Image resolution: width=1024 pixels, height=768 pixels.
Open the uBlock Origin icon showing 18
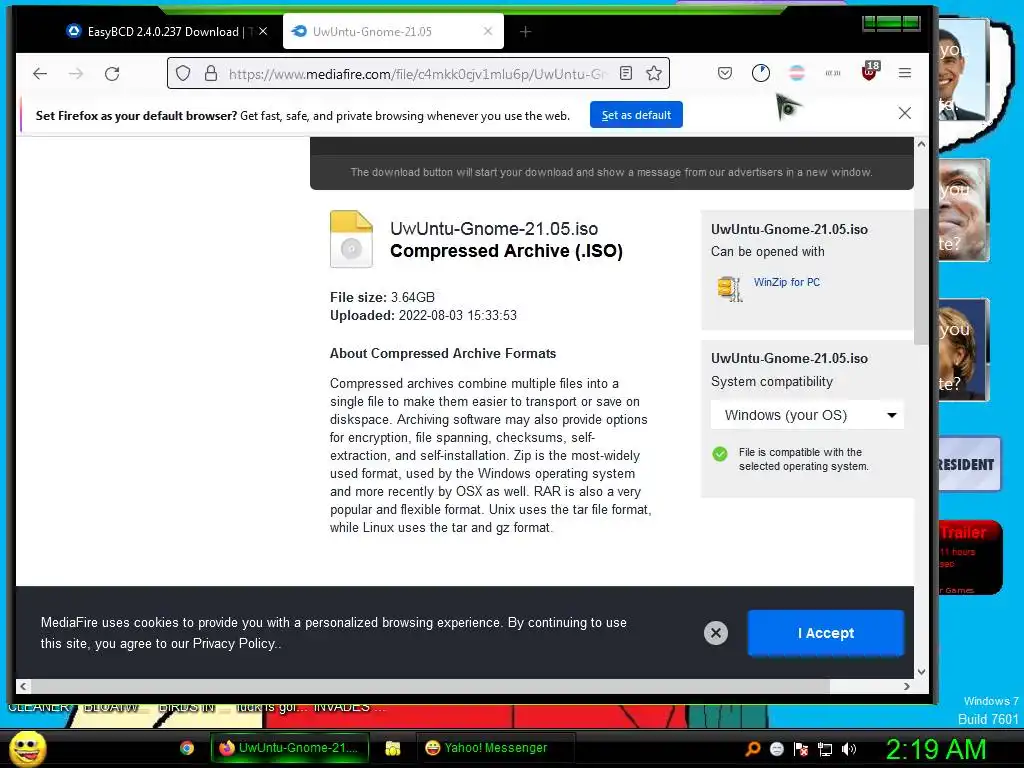[x=870, y=71]
